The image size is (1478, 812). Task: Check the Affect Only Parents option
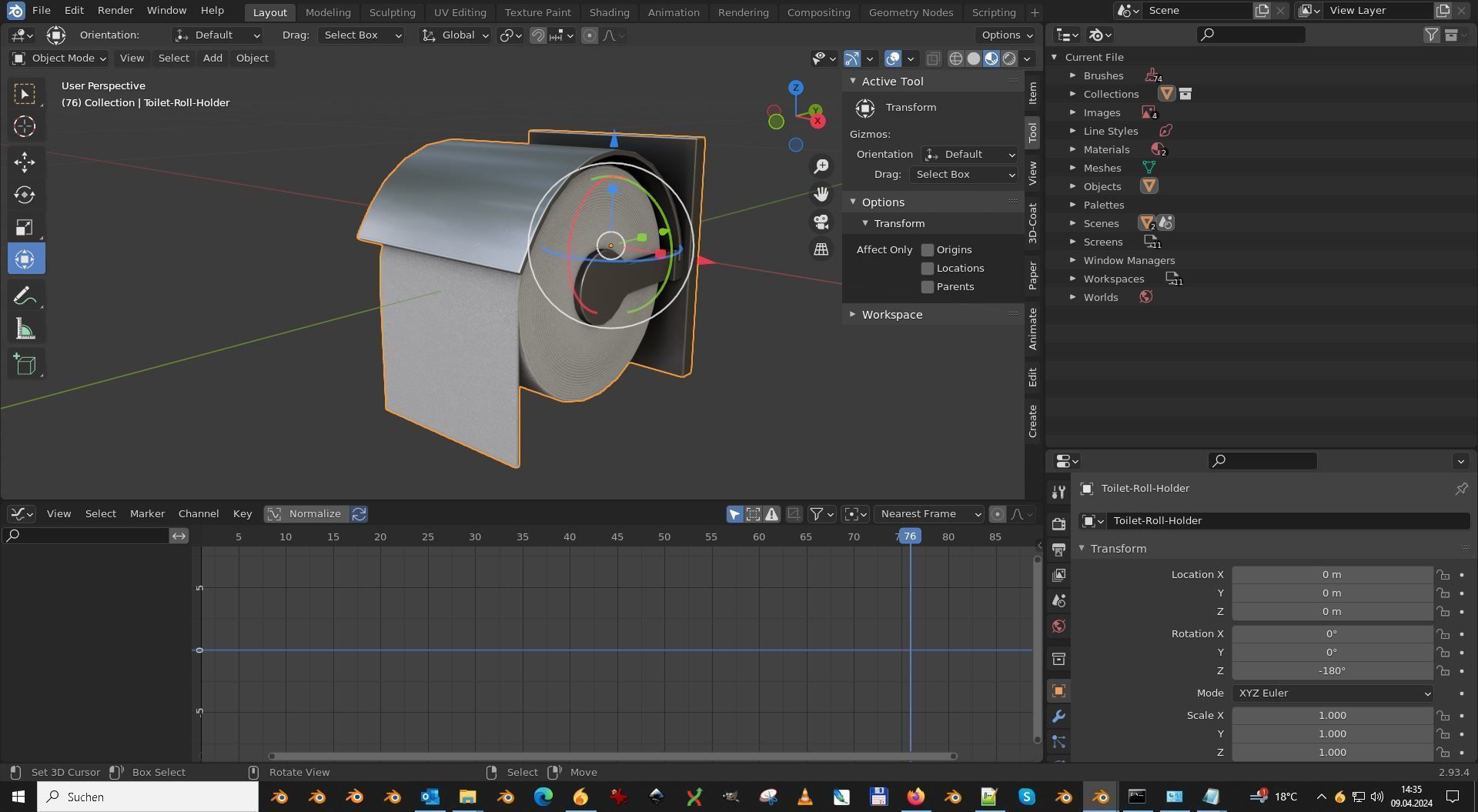tap(928, 287)
